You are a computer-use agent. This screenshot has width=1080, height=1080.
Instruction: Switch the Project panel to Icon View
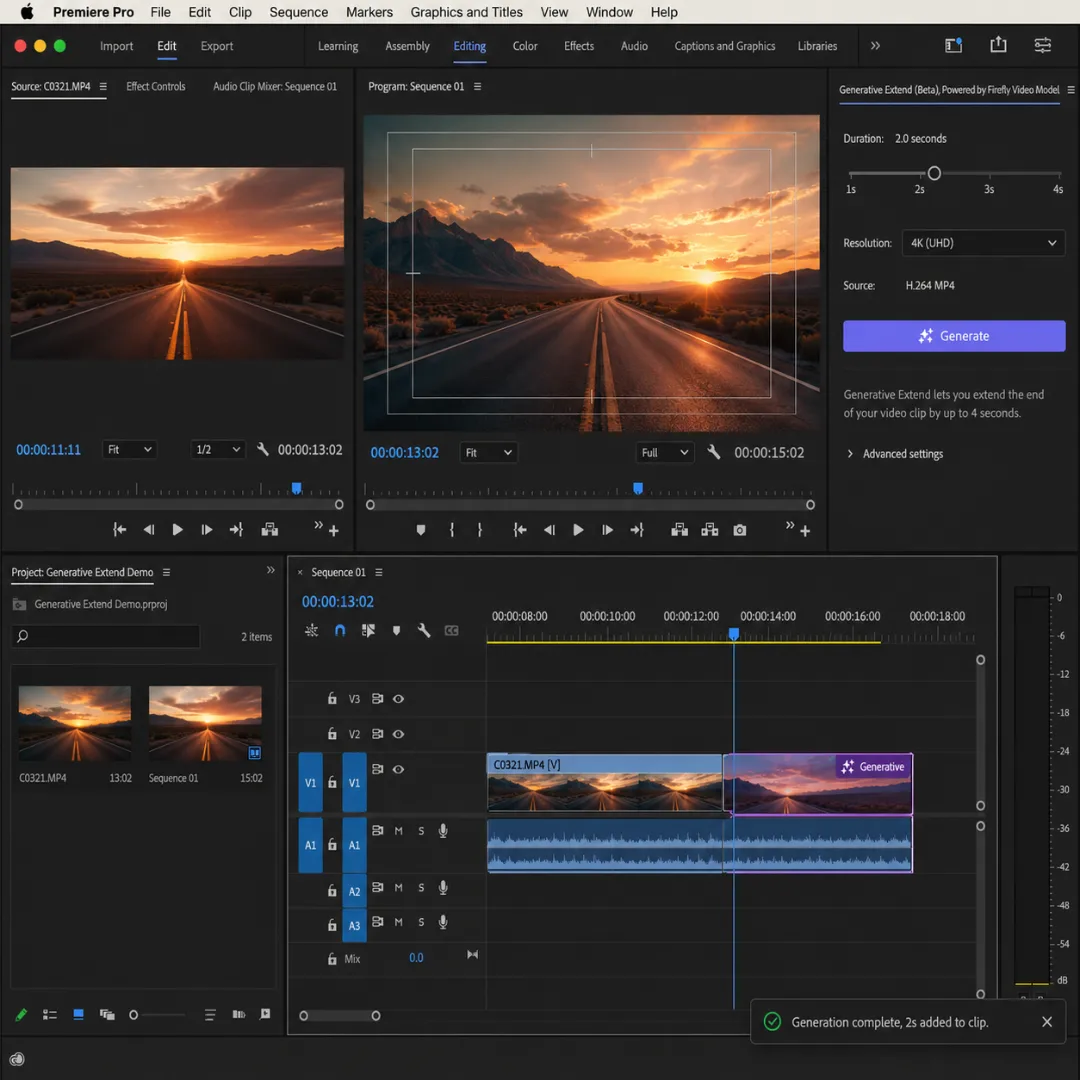tap(79, 1015)
